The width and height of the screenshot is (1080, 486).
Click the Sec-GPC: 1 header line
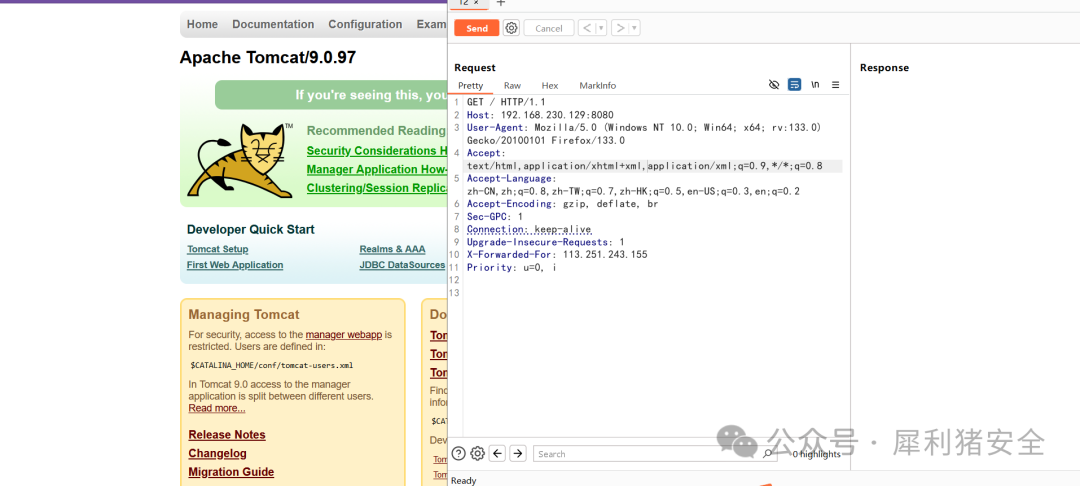click(495, 217)
